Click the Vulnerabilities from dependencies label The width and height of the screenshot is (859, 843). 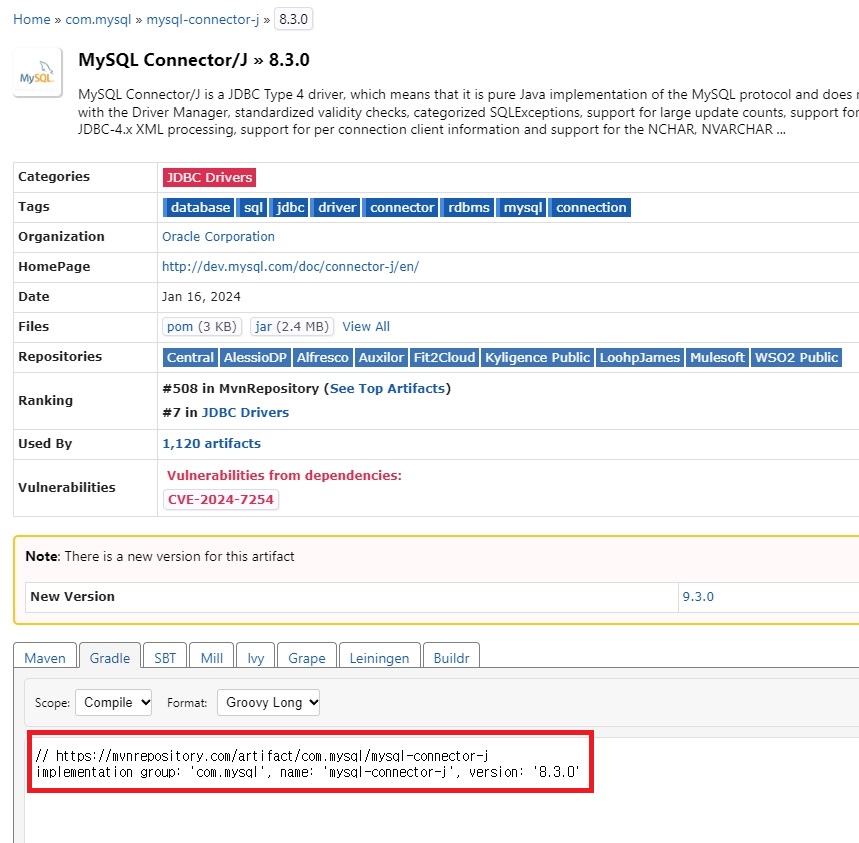point(284,475)
